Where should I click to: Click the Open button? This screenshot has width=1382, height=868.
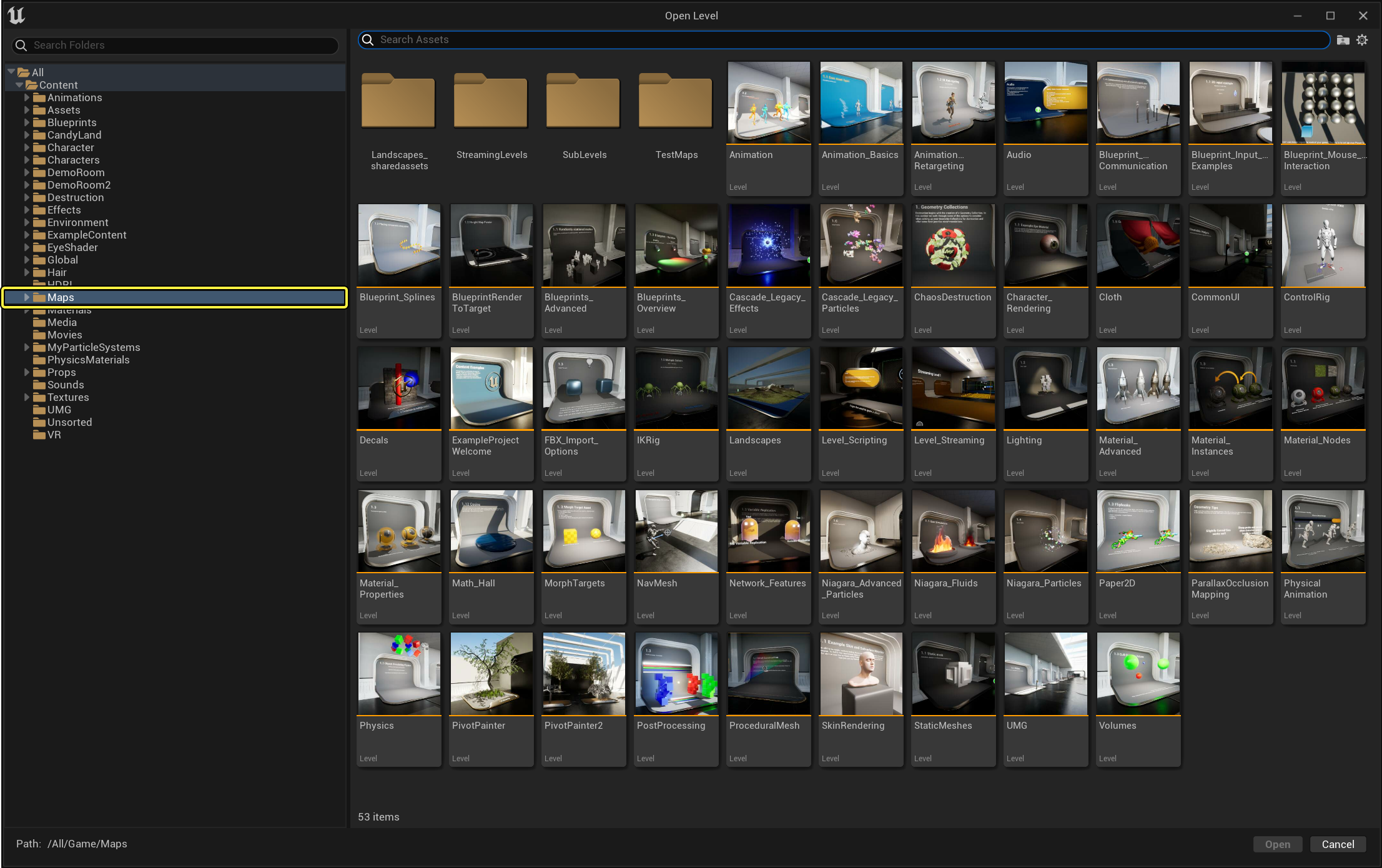1277,844
